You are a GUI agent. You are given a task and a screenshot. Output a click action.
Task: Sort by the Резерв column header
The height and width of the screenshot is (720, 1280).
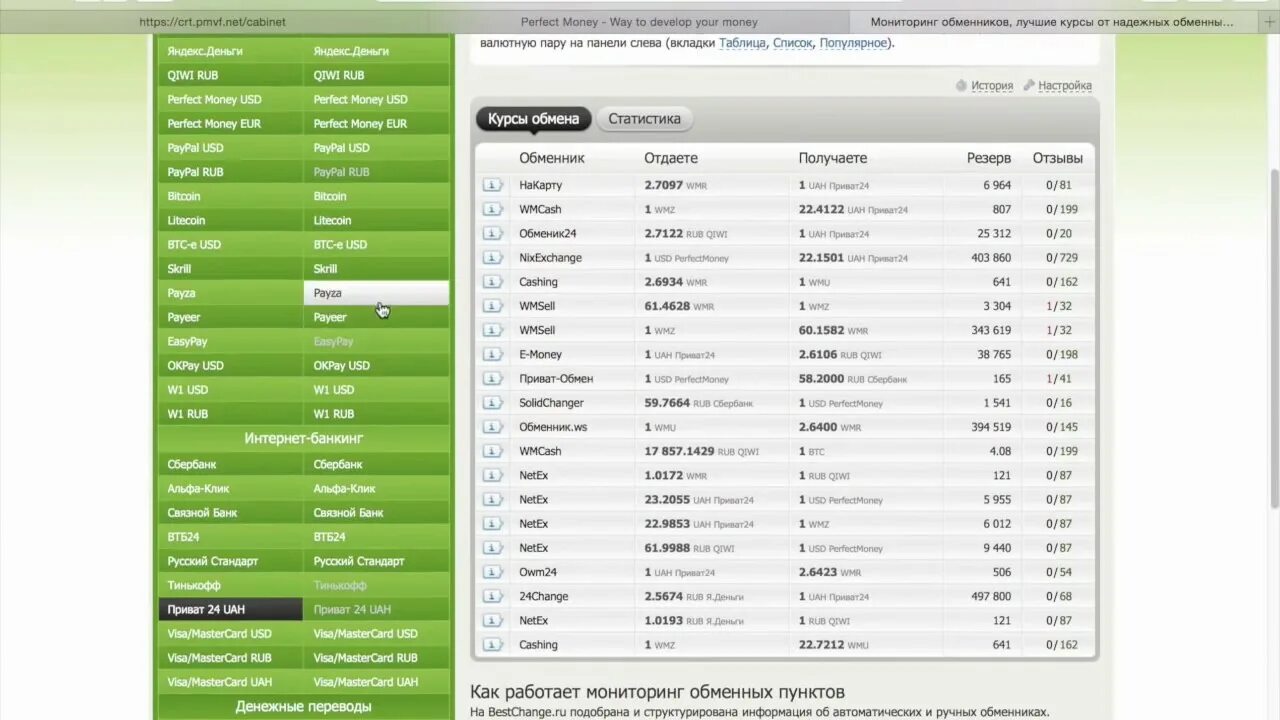989,158
